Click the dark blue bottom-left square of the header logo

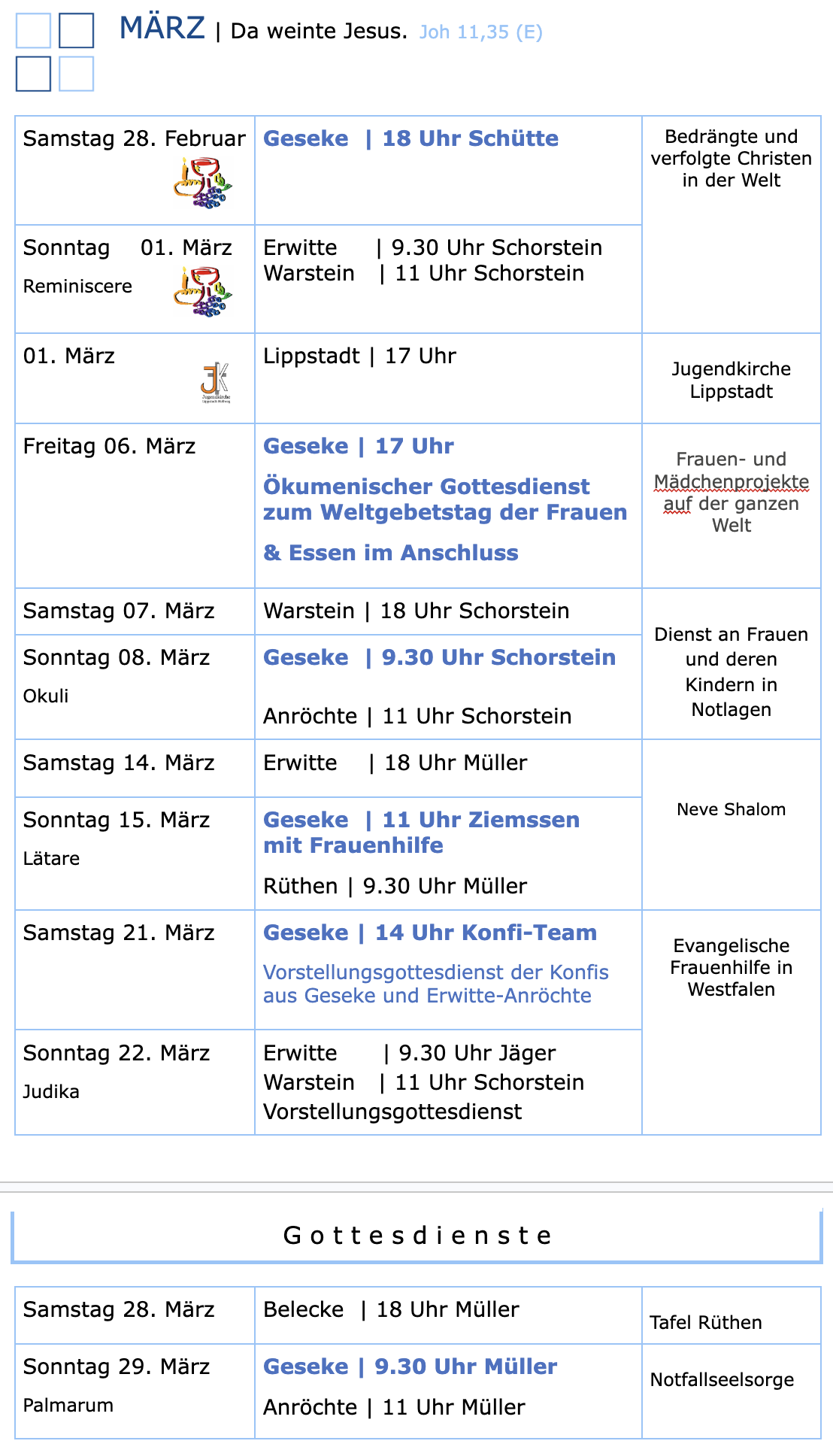tap(33, 74)
